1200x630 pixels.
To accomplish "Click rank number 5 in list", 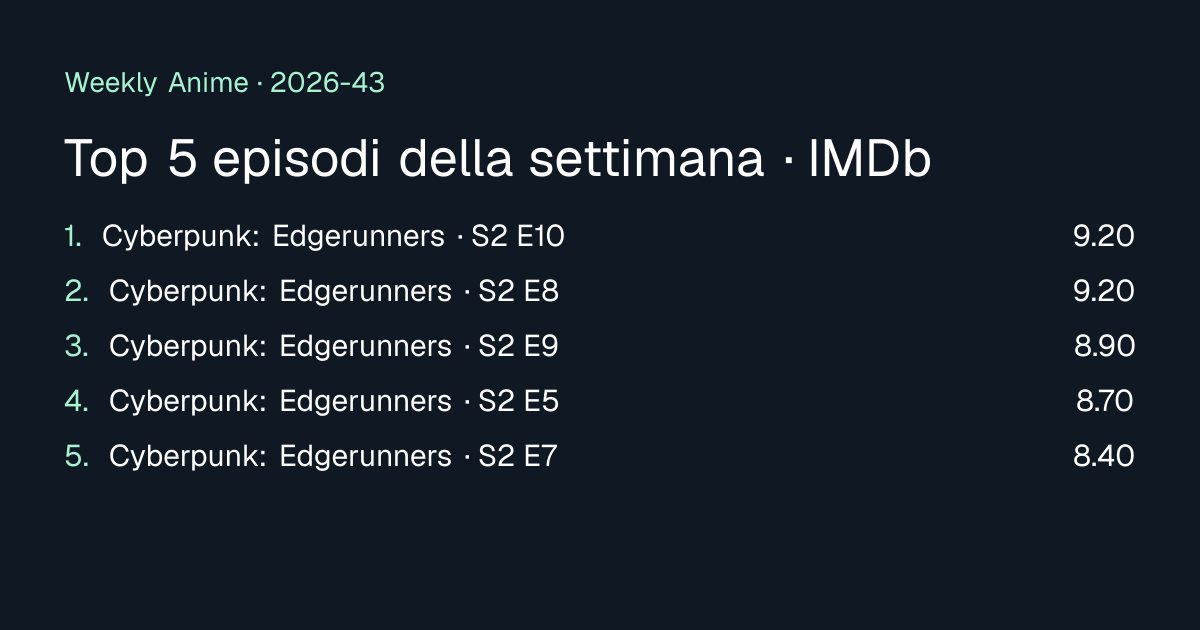I will (x=76, y=457).
